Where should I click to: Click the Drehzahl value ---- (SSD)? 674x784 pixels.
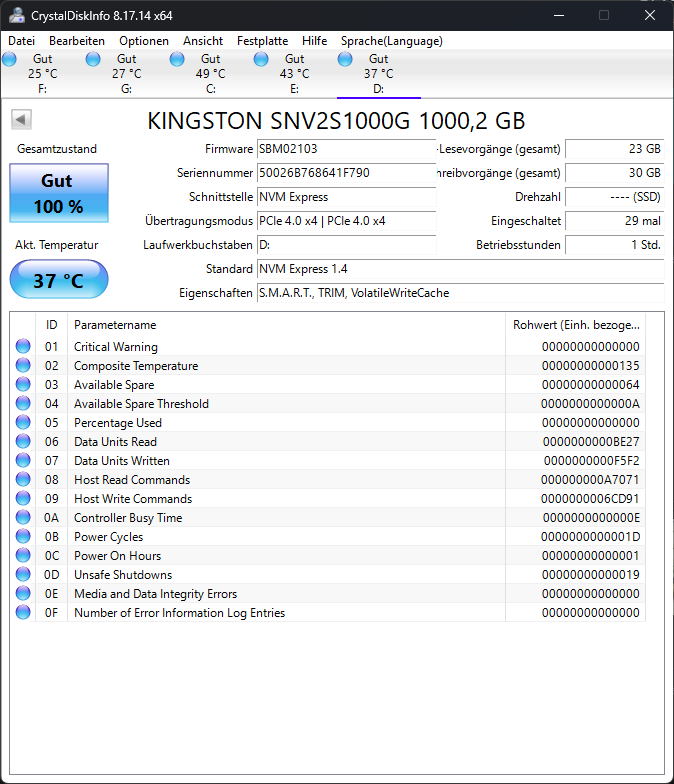click(x=615, y=197)
